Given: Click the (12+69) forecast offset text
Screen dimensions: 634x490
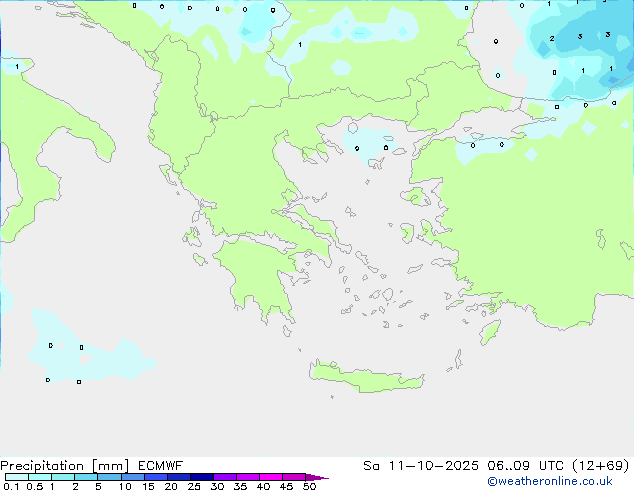Looking at the screenshot, I should 601,466.
